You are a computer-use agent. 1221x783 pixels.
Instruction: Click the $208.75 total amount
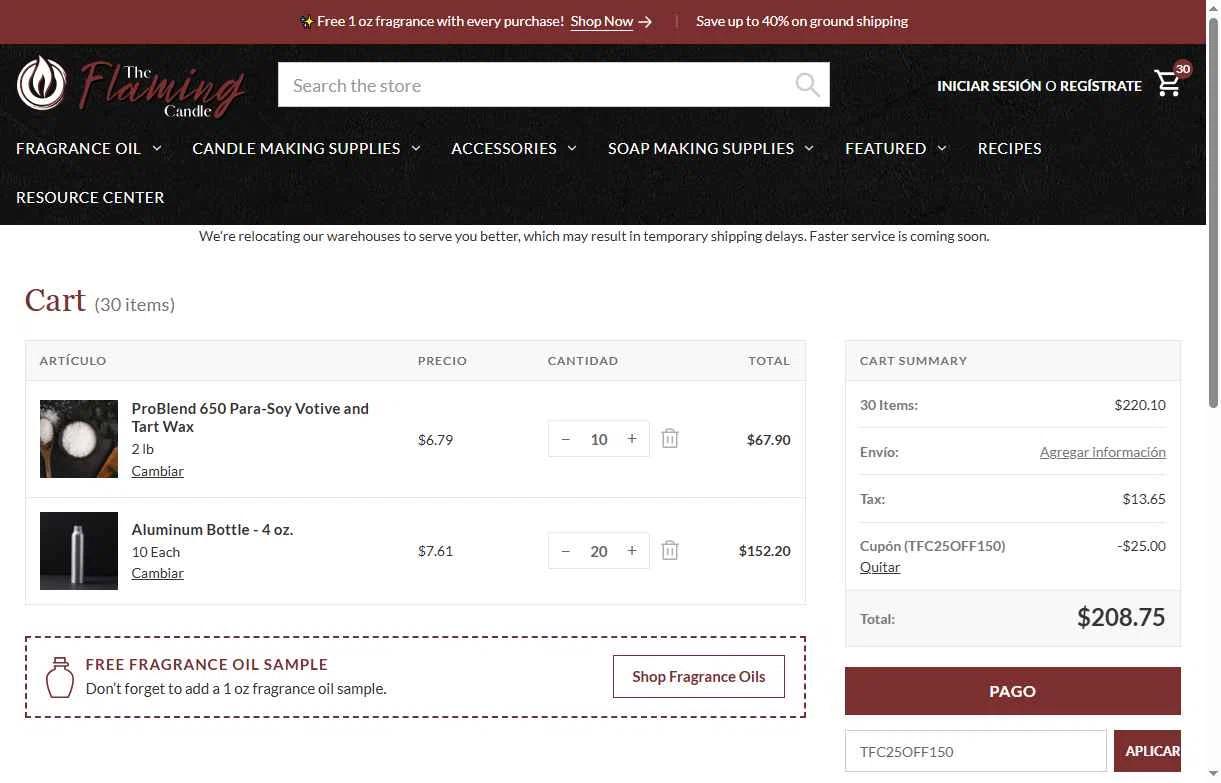1121,617
